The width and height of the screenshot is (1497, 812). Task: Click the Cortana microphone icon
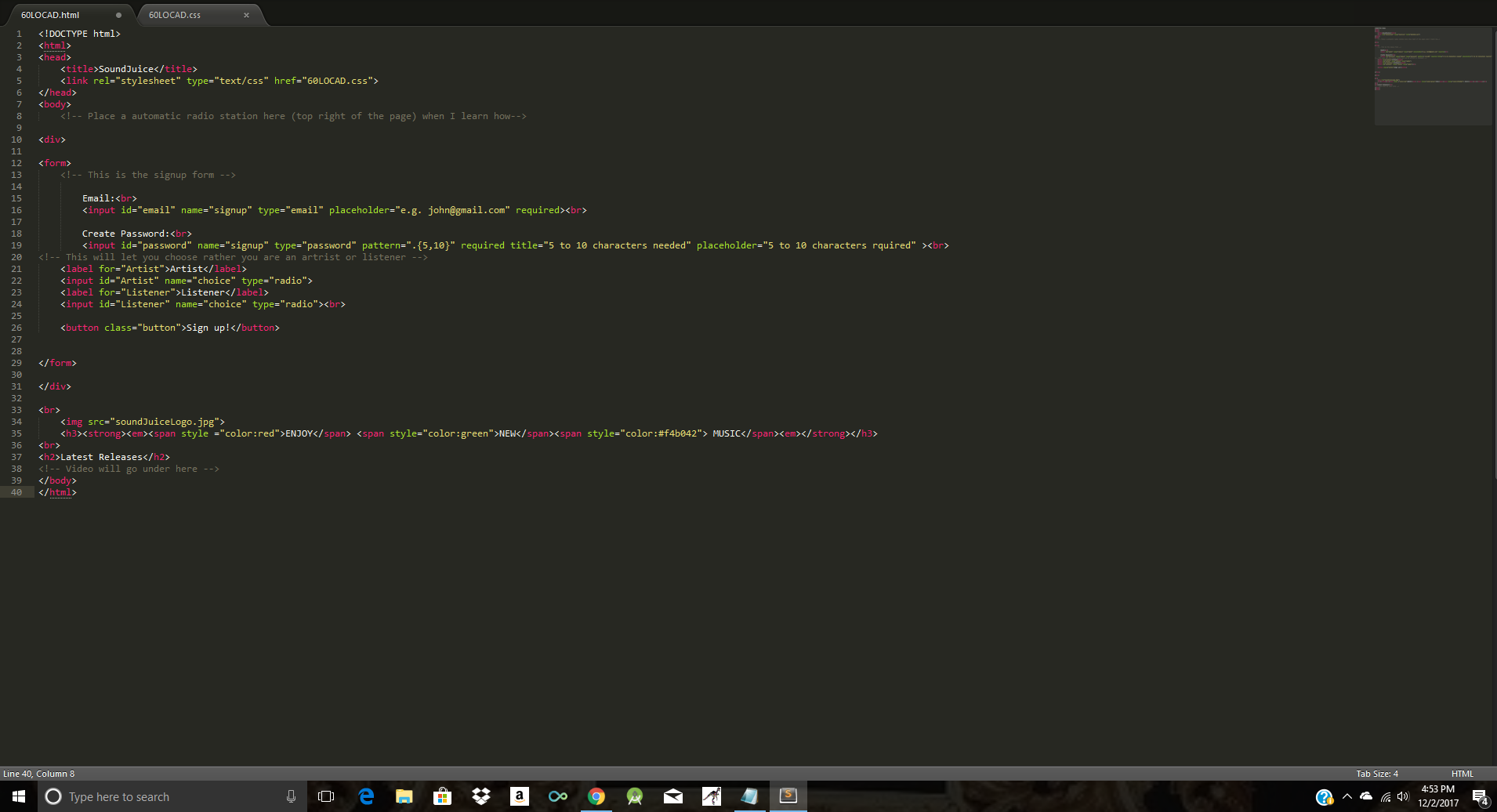tap(291, 796)
